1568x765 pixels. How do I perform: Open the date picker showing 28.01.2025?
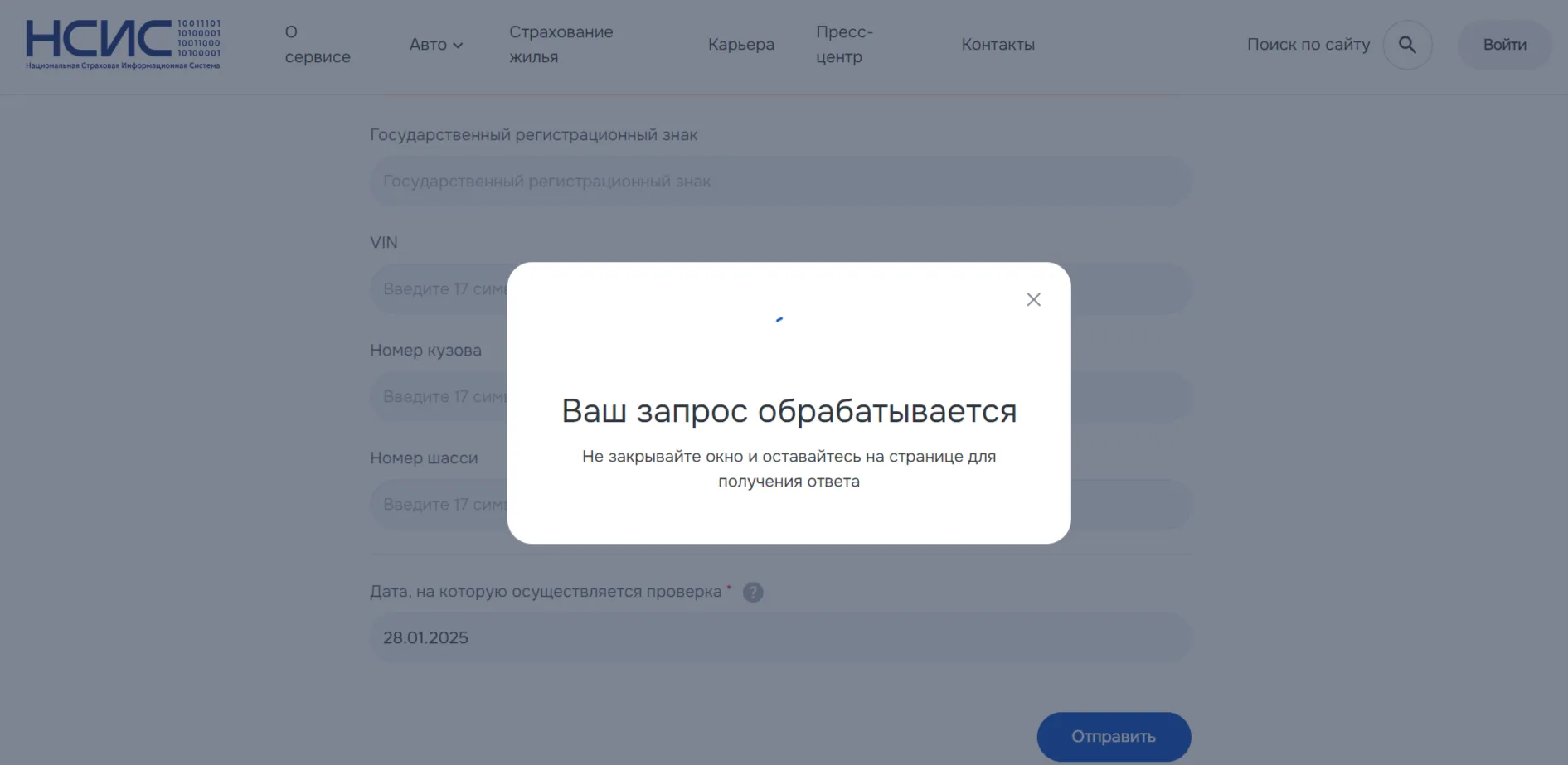(x=779, y=637)
